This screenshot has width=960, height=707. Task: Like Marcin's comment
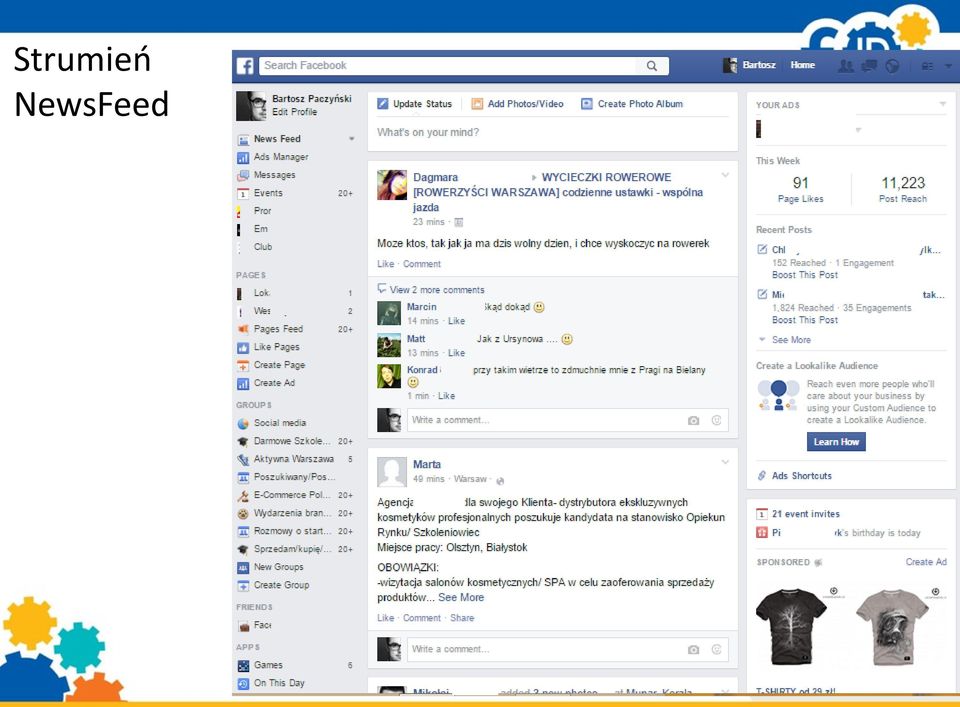coord(456,321)
